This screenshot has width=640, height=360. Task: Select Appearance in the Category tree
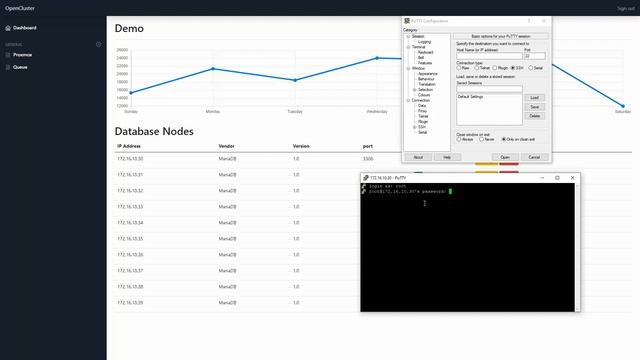tap(427, 74)
